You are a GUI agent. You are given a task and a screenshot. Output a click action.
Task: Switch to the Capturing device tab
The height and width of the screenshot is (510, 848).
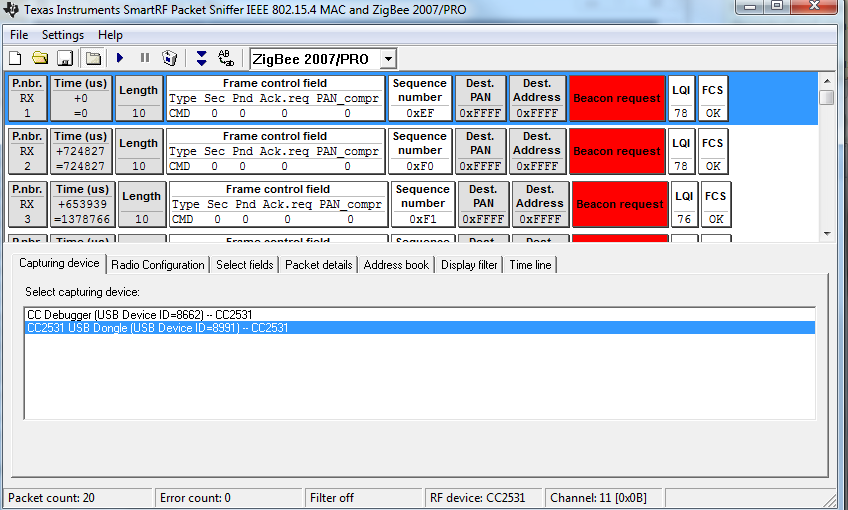(x=59, y=263)
